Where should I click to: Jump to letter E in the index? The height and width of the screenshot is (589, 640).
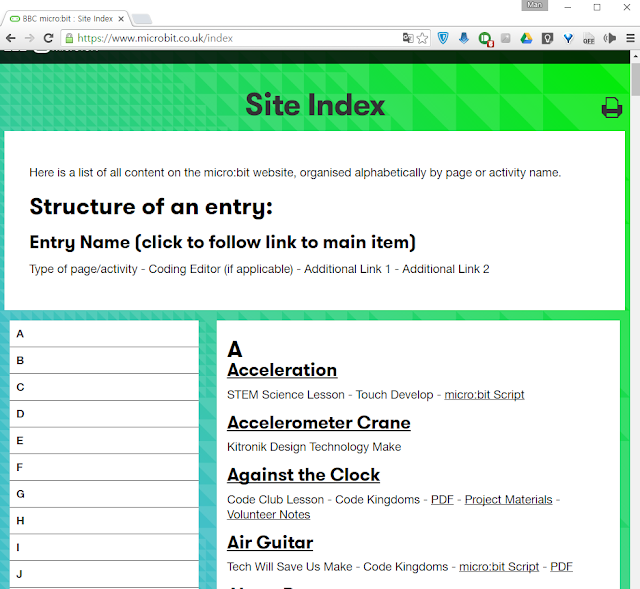coord(104,440)
